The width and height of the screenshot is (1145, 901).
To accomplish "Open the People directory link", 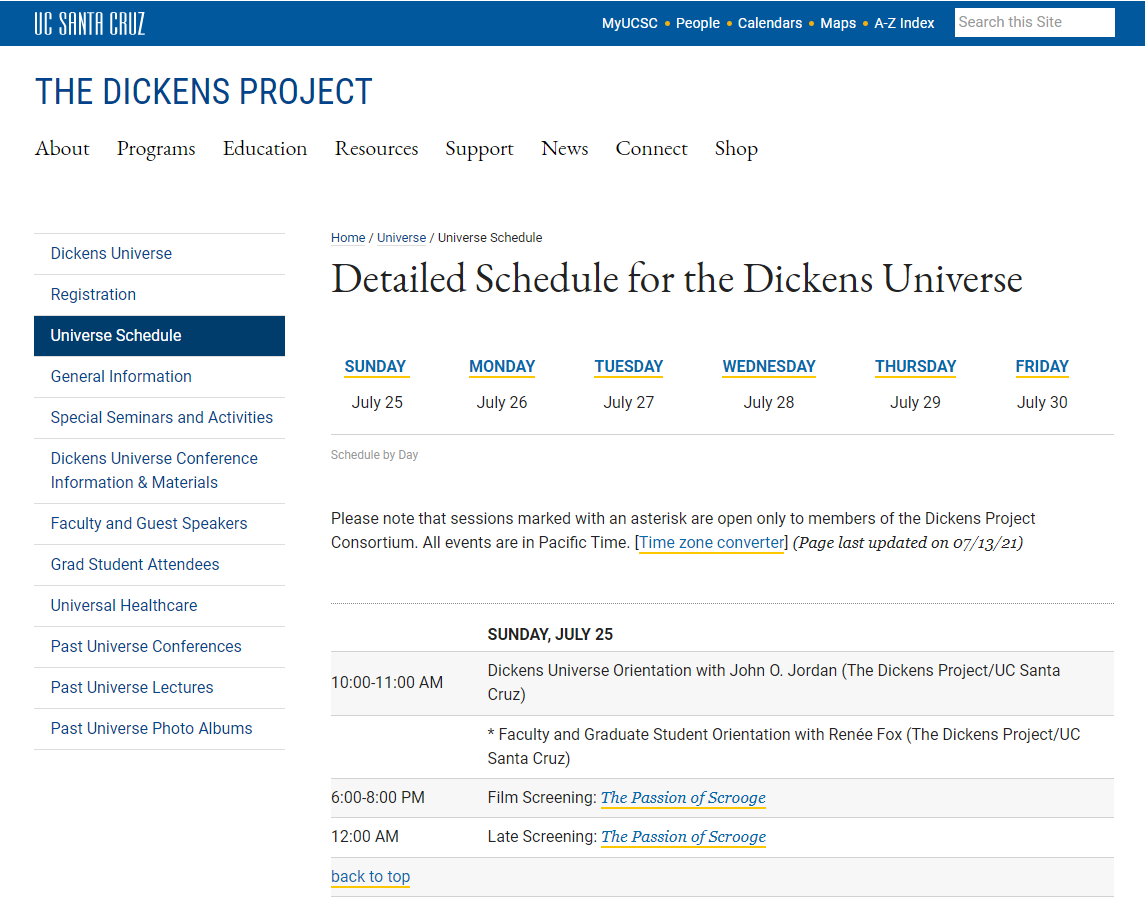I will pos(697,23).
